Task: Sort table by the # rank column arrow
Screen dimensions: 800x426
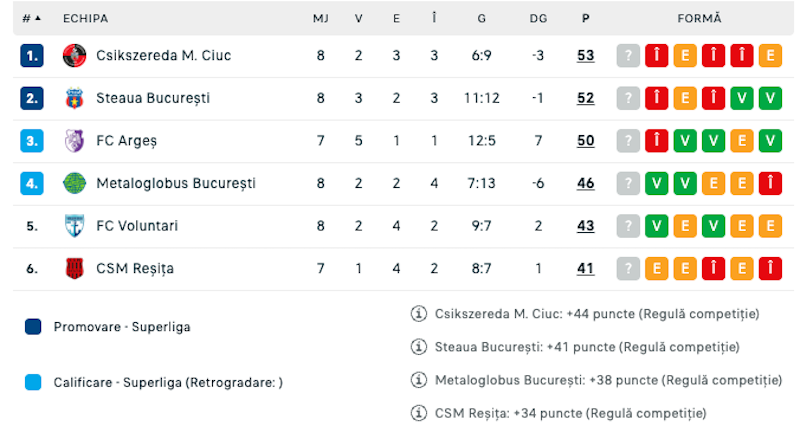Action: click(x=32, y=18)
